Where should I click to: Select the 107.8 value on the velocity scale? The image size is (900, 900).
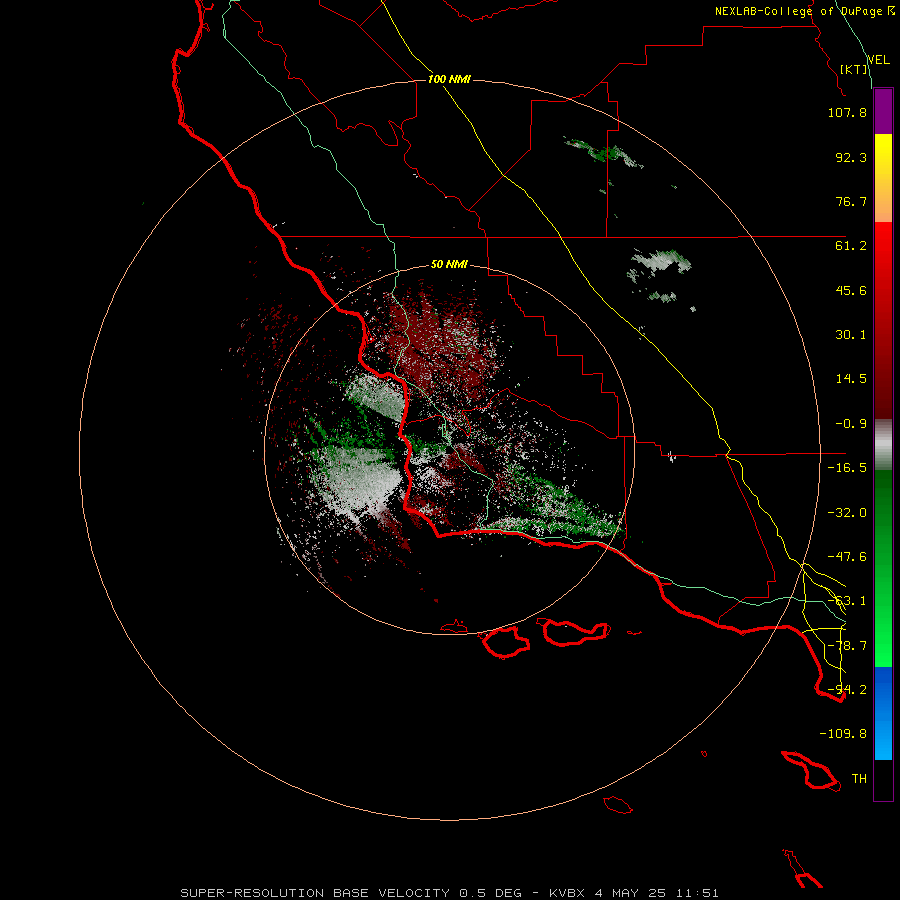pos(847,112)
